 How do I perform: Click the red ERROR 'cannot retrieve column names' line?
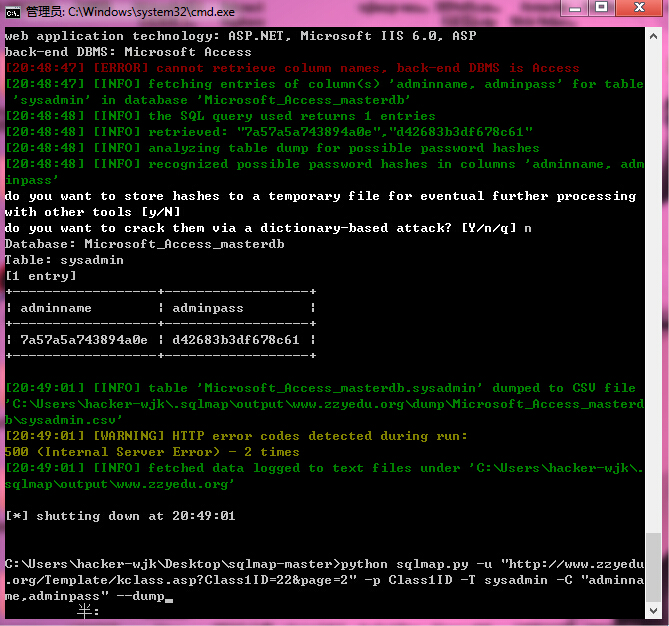pos(292,68)
